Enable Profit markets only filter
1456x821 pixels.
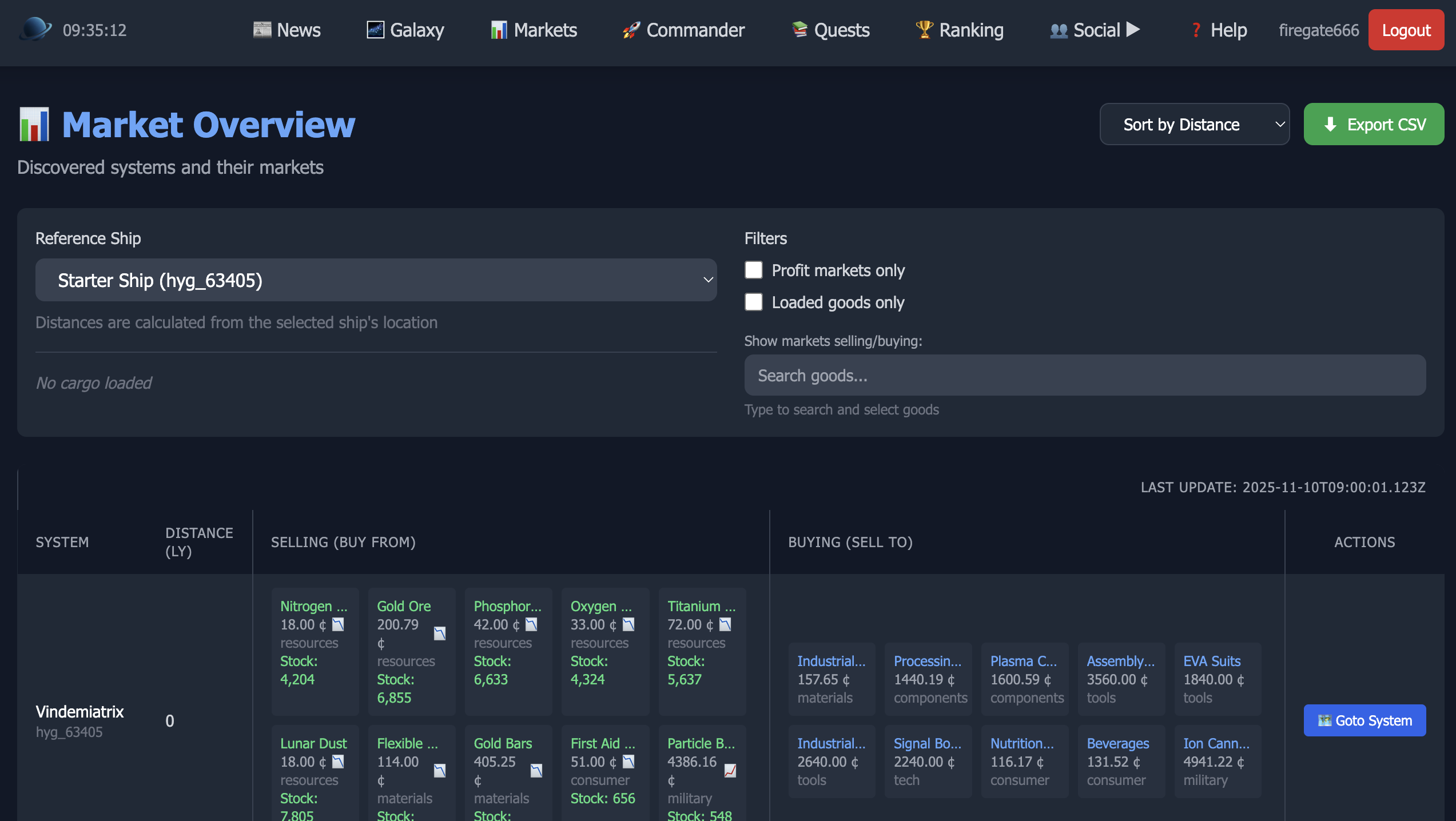coord(754,270)
